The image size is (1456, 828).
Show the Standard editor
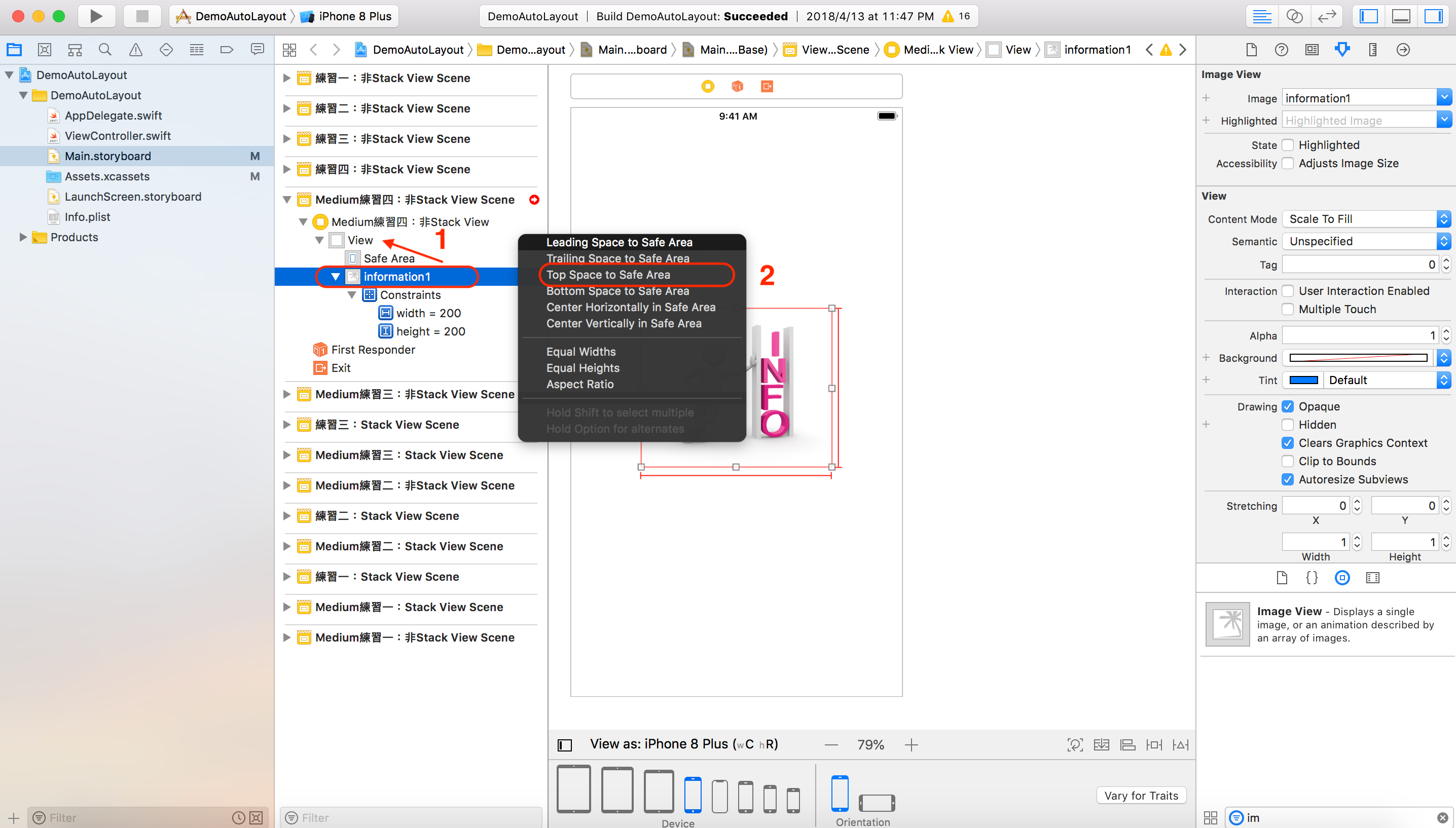point(1261,16)
